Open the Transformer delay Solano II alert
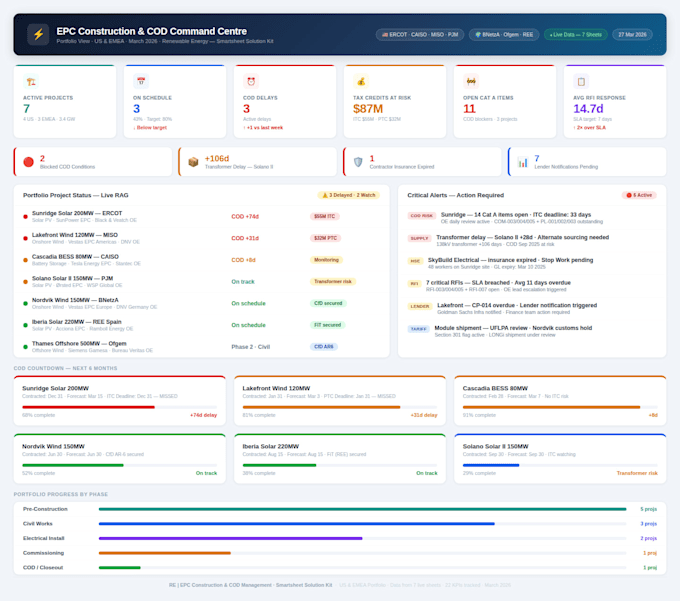This screenshot has width=680, height=601. (532, 240)
